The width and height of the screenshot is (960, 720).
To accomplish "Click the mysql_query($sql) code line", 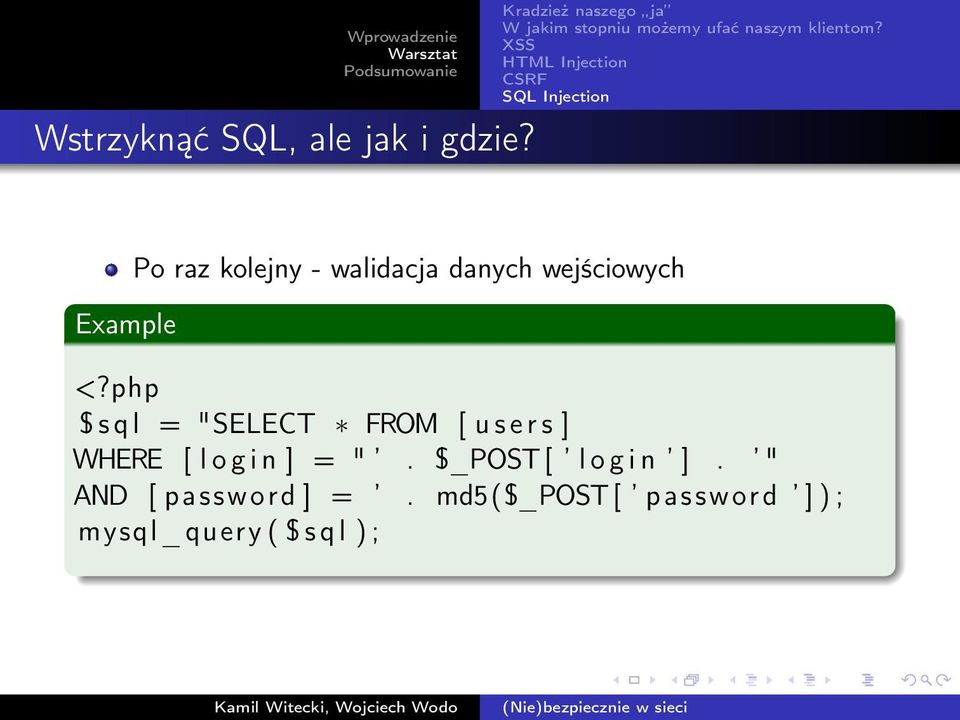I will click(x=229, y=532).
